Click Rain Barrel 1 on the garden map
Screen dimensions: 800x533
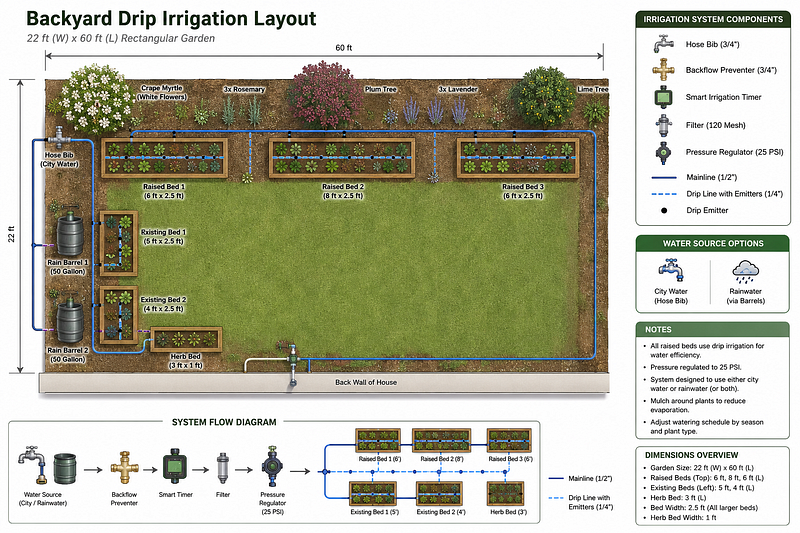click(x=69, y=233)
